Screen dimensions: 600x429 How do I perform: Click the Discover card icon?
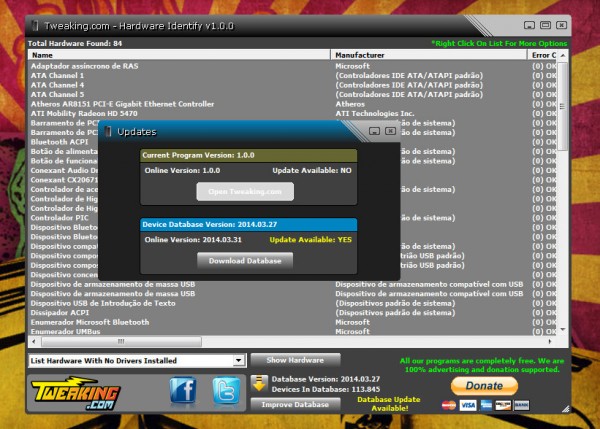click(x=503, y=405)
